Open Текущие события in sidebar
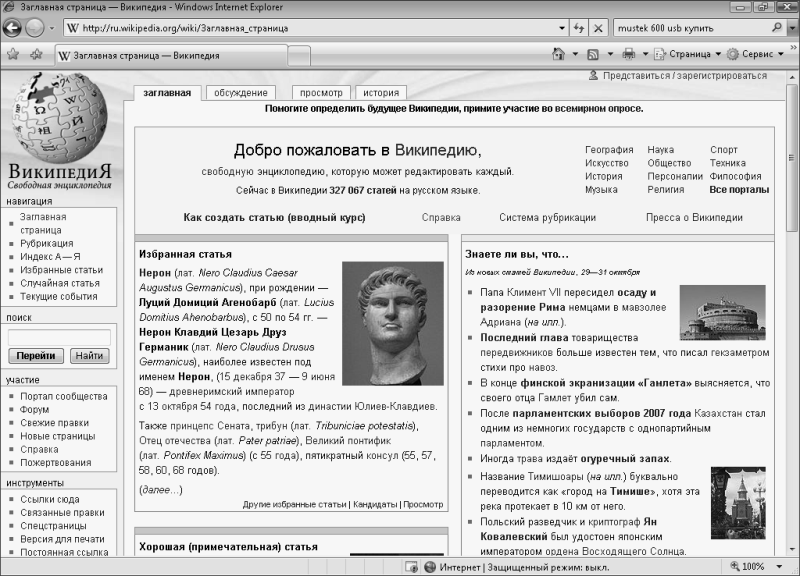Screen dimensions: 800x576 (59, 296)
